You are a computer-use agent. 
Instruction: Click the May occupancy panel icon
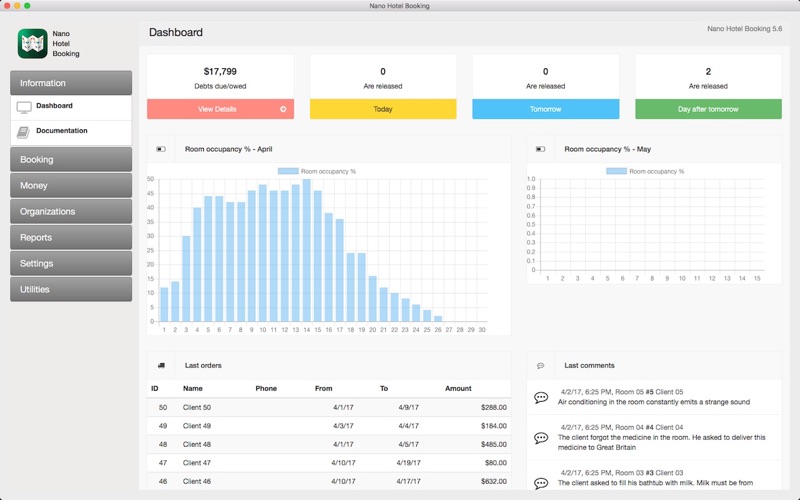click(x=540, y=149)
